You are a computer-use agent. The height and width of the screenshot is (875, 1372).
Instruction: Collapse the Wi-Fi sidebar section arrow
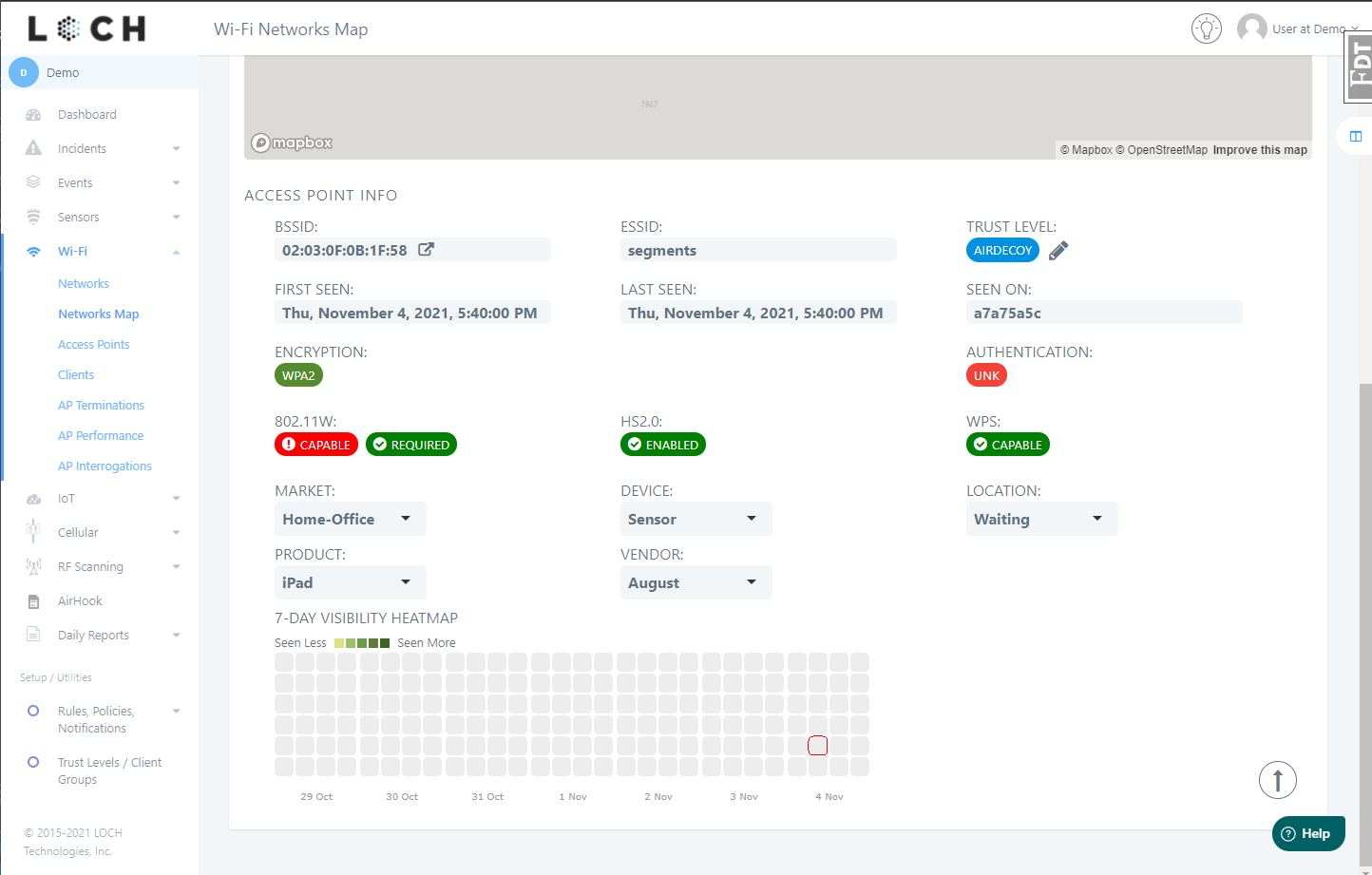click(176, 252)
